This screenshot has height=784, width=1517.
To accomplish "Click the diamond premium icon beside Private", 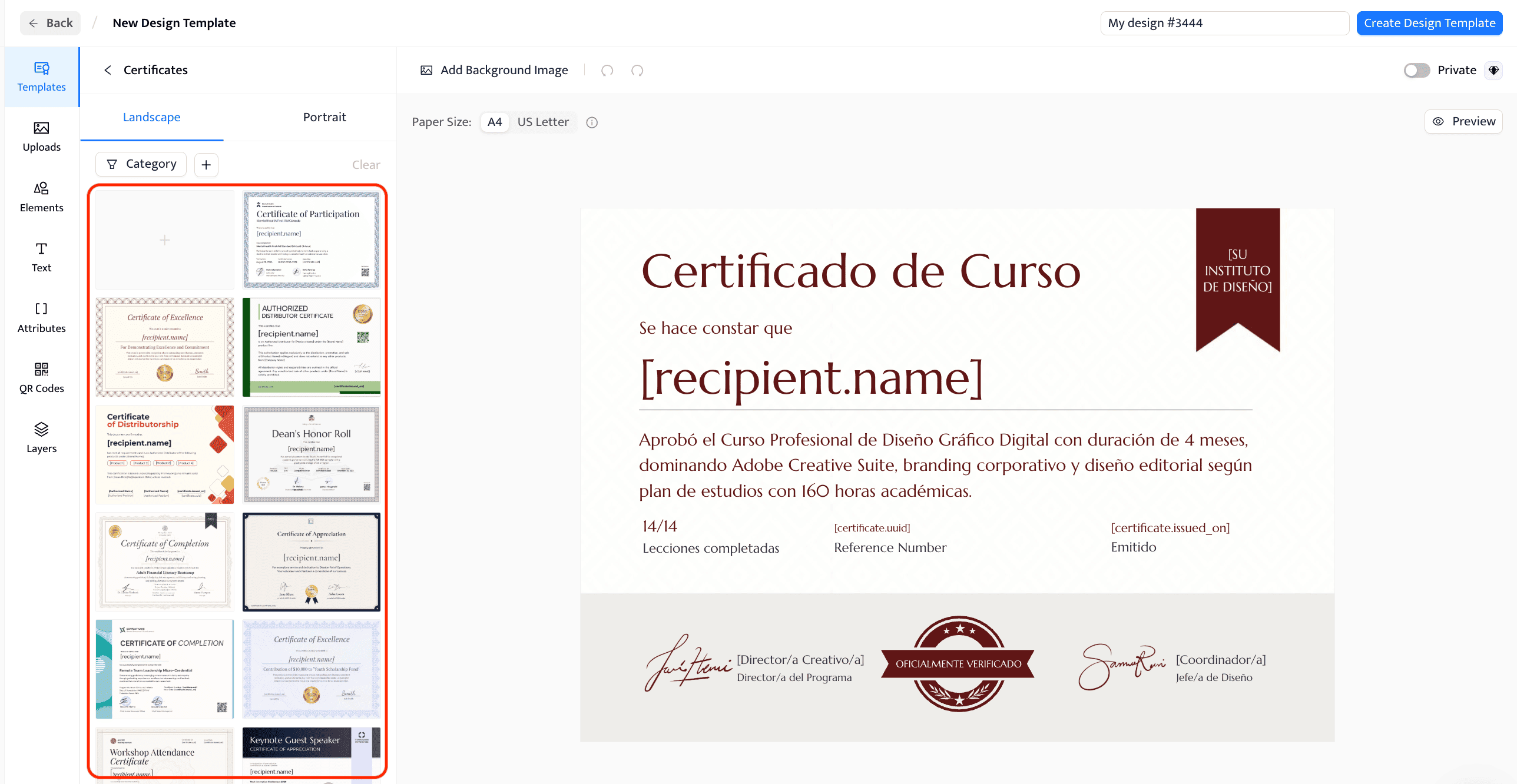I will 1493,71.
